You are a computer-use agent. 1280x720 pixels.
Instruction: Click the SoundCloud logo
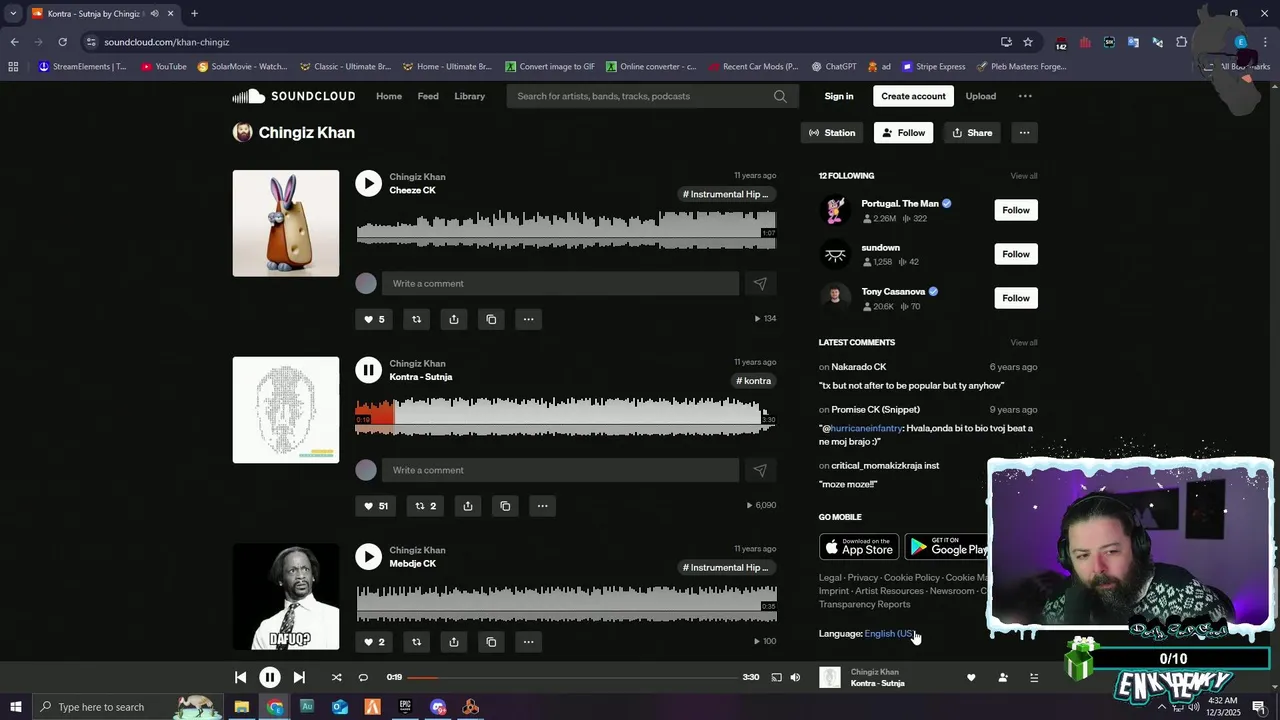tap(294, 96)
